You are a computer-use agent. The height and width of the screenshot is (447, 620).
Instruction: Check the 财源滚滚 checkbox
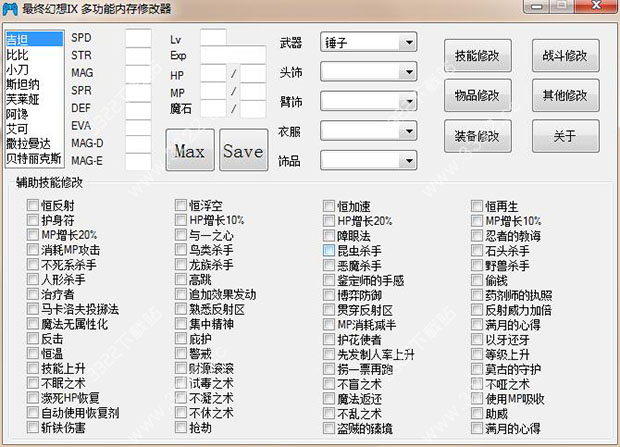pos(181,368)
